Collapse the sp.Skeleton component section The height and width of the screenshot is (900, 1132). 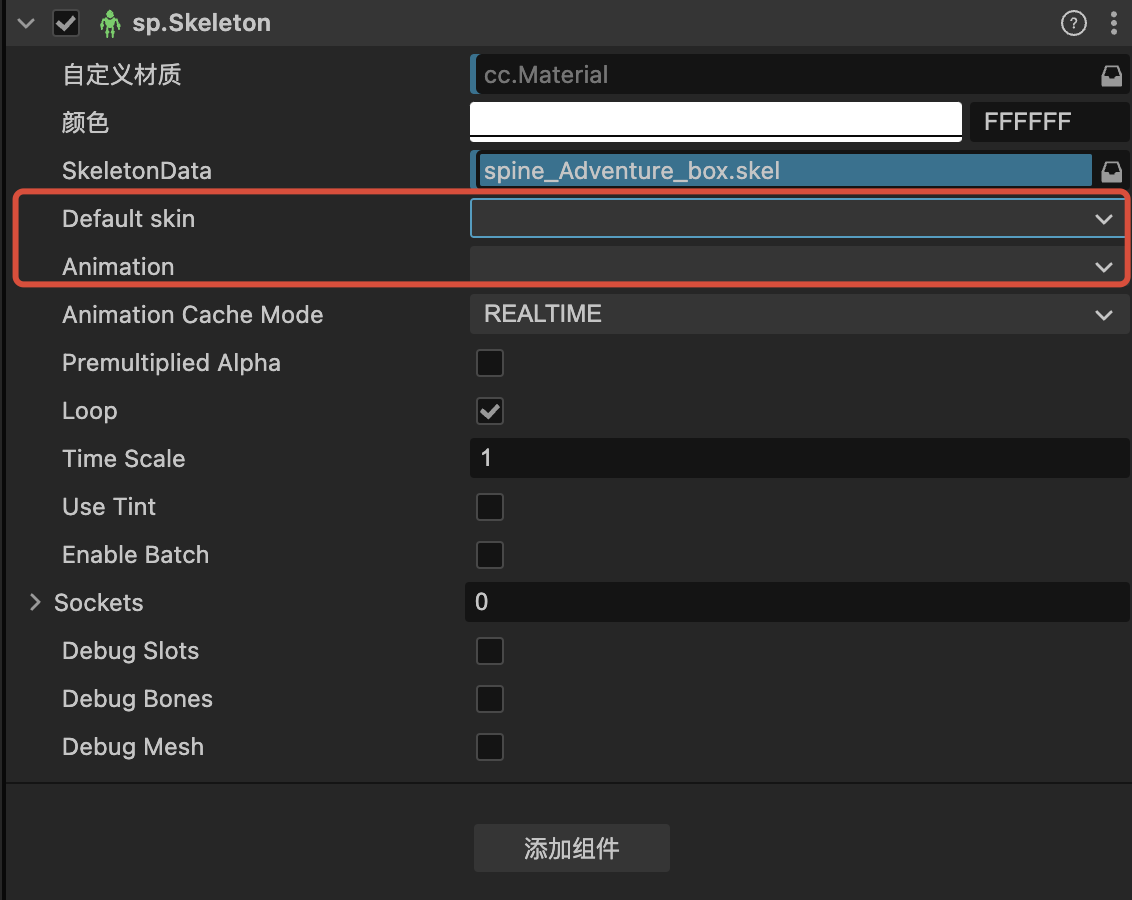27,23
